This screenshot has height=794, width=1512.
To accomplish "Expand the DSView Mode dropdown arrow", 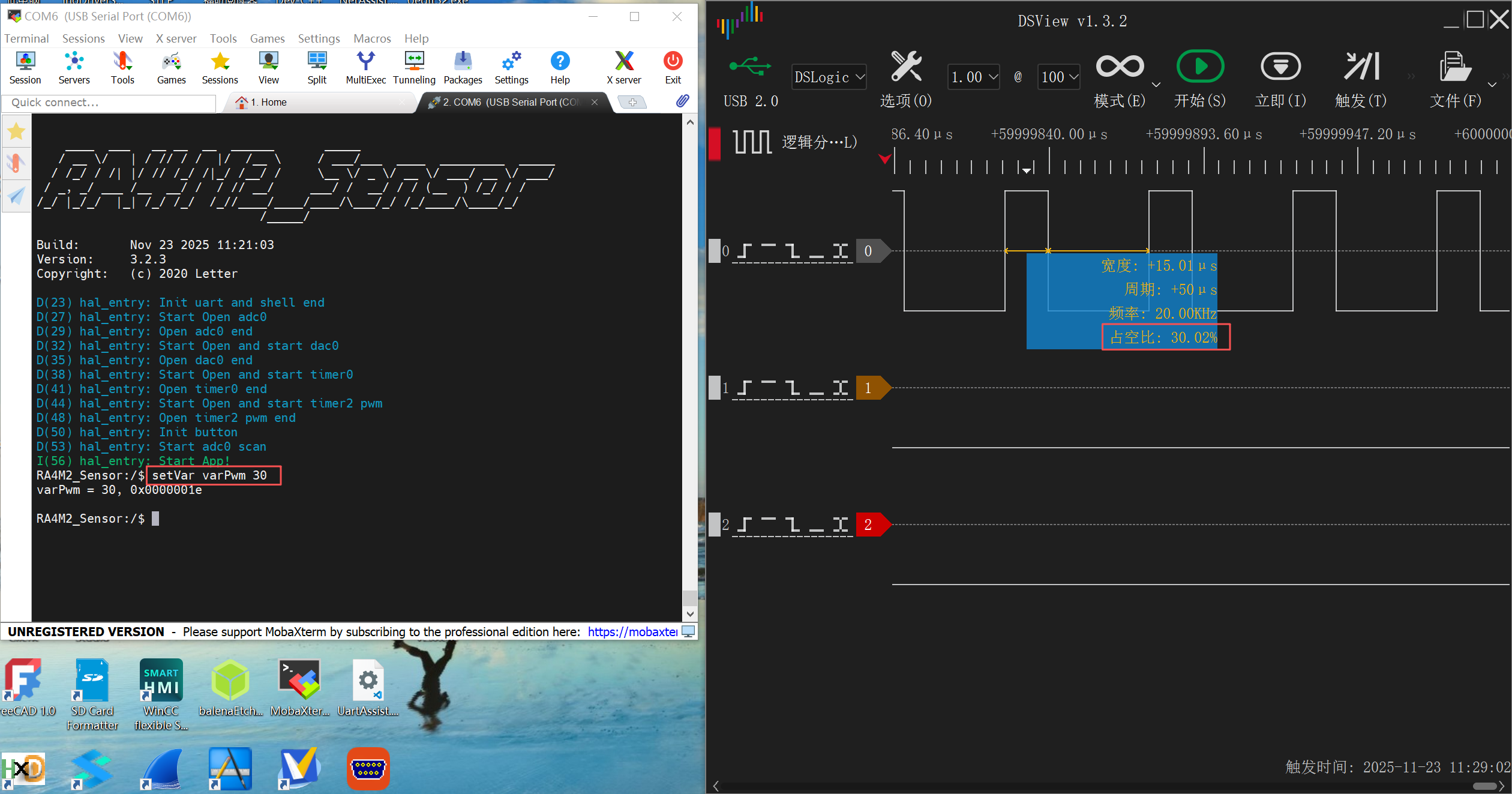I will pos(1156,85).
